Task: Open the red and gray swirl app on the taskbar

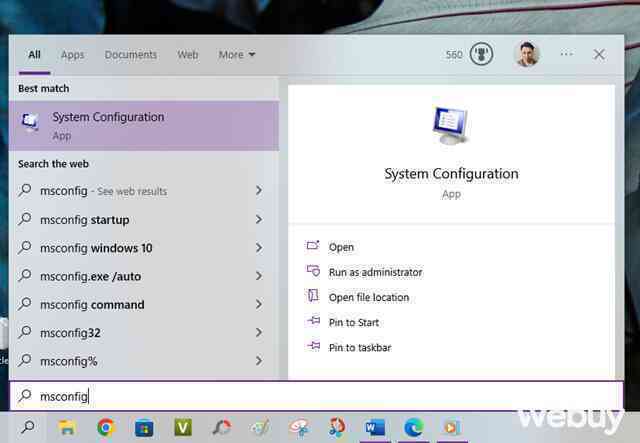Action: point(222,427)
